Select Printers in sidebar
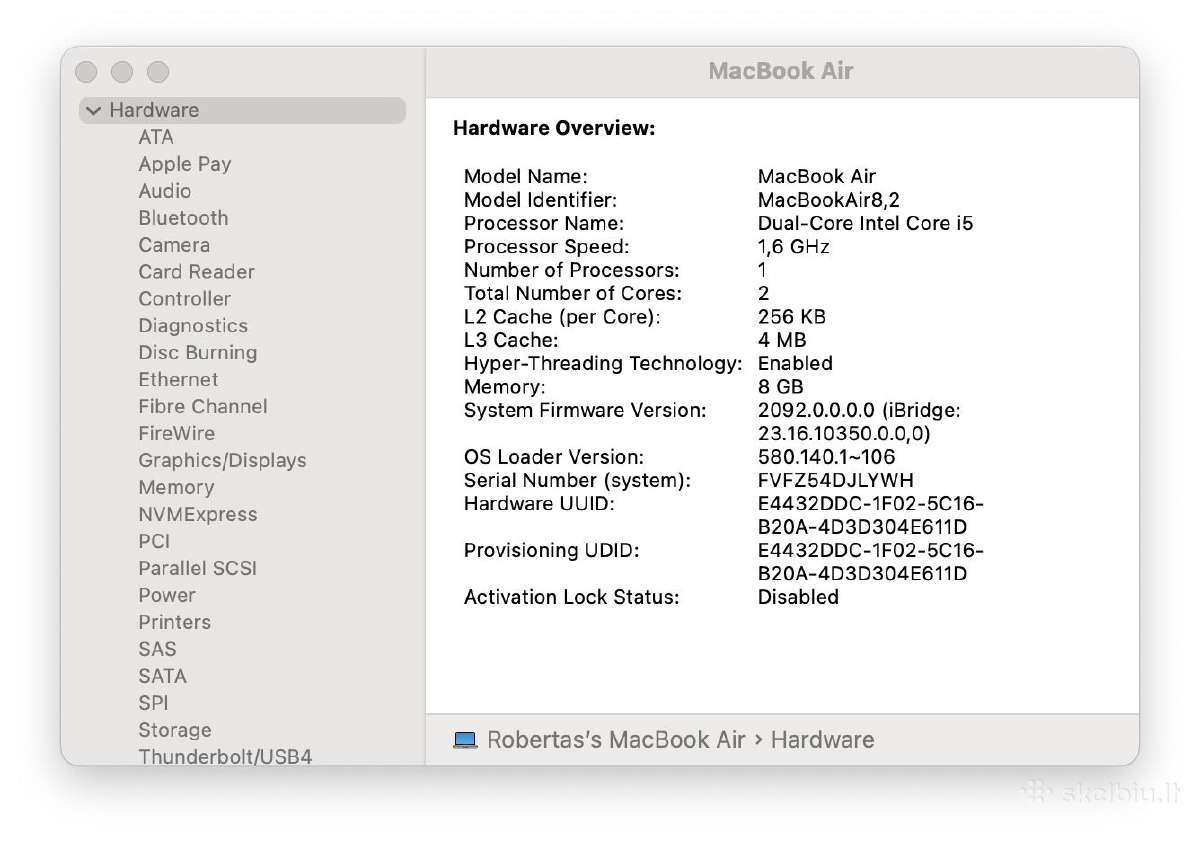 [175, 623]
